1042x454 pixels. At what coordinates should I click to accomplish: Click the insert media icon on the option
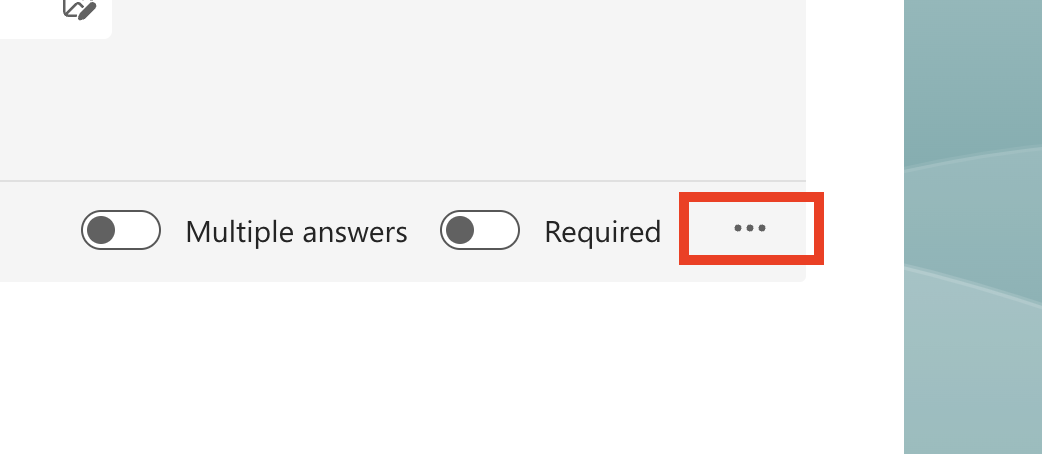[x=79, y=10]
